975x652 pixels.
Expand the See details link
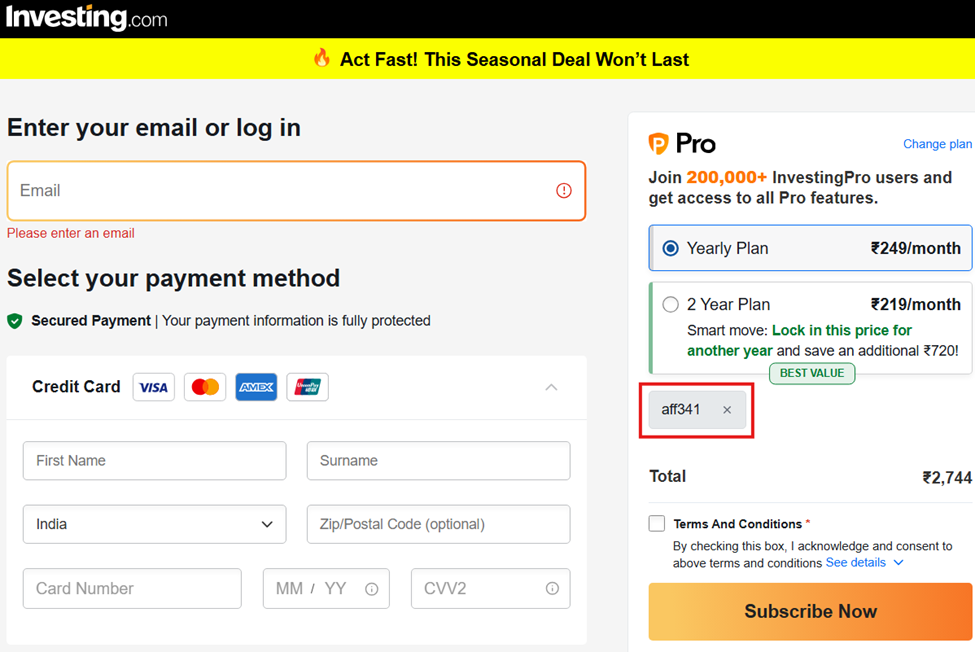pyautogui.click(x=864, y=563)
